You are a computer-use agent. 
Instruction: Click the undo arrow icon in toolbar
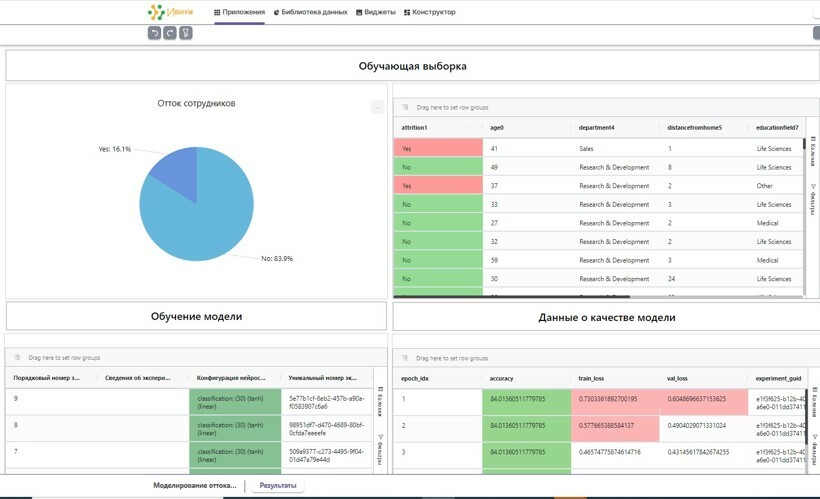point(154,33)
